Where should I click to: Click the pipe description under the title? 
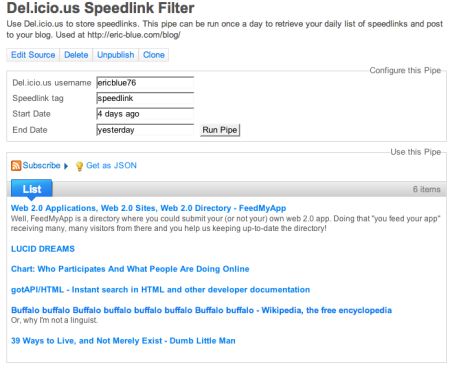[x=225, y=29]
